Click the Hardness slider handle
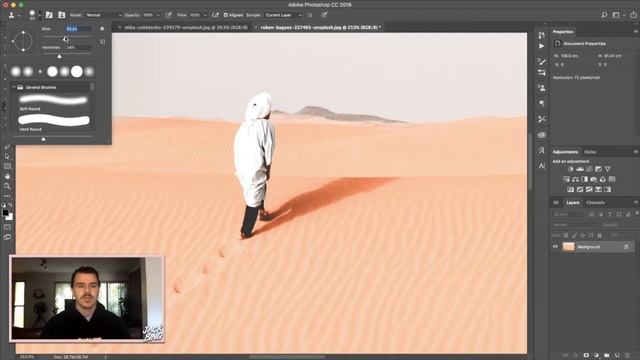Viewport: 640px width, 360px height. [x=60, y=56]
